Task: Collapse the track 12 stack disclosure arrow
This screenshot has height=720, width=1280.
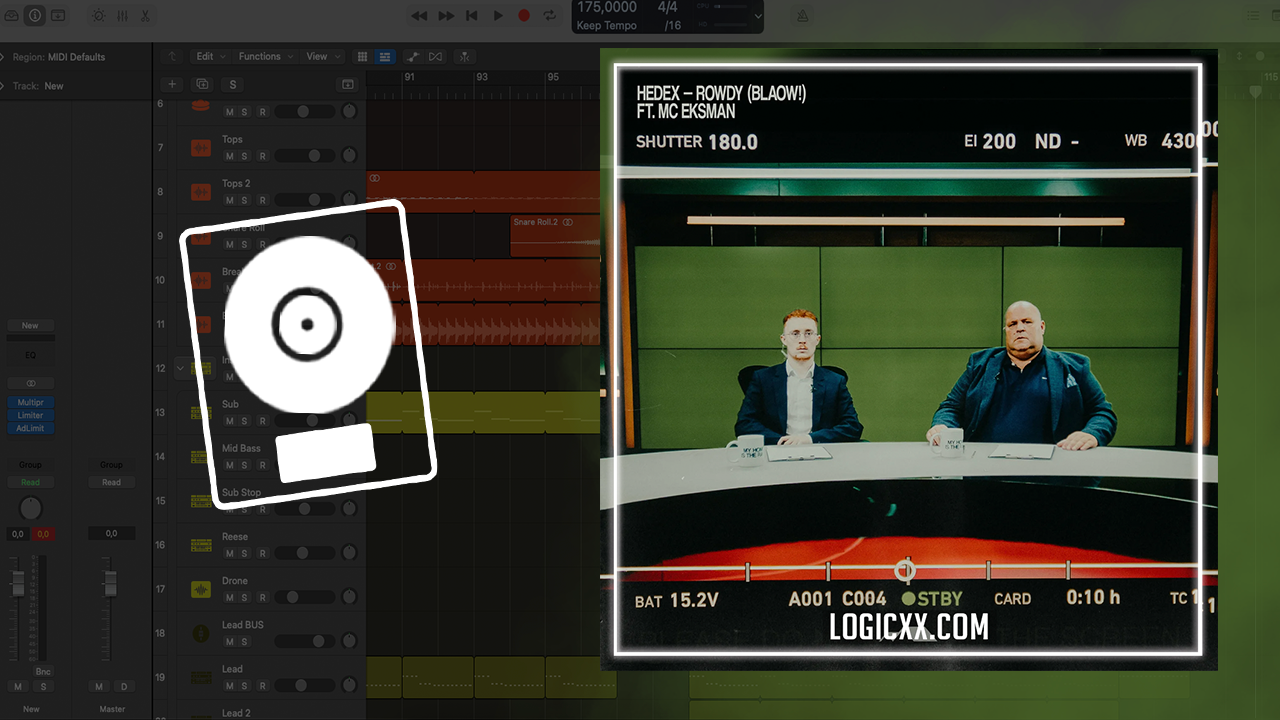Action: (x=180, y=368)
